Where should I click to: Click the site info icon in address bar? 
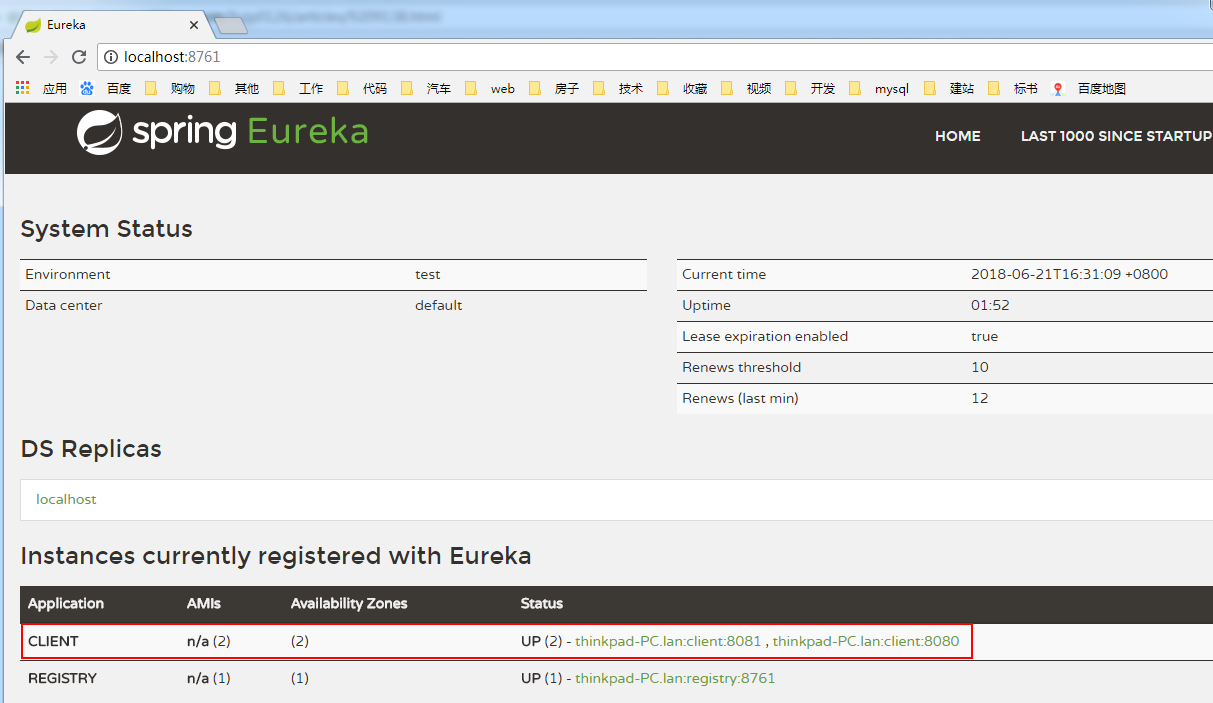coord(111,58)
